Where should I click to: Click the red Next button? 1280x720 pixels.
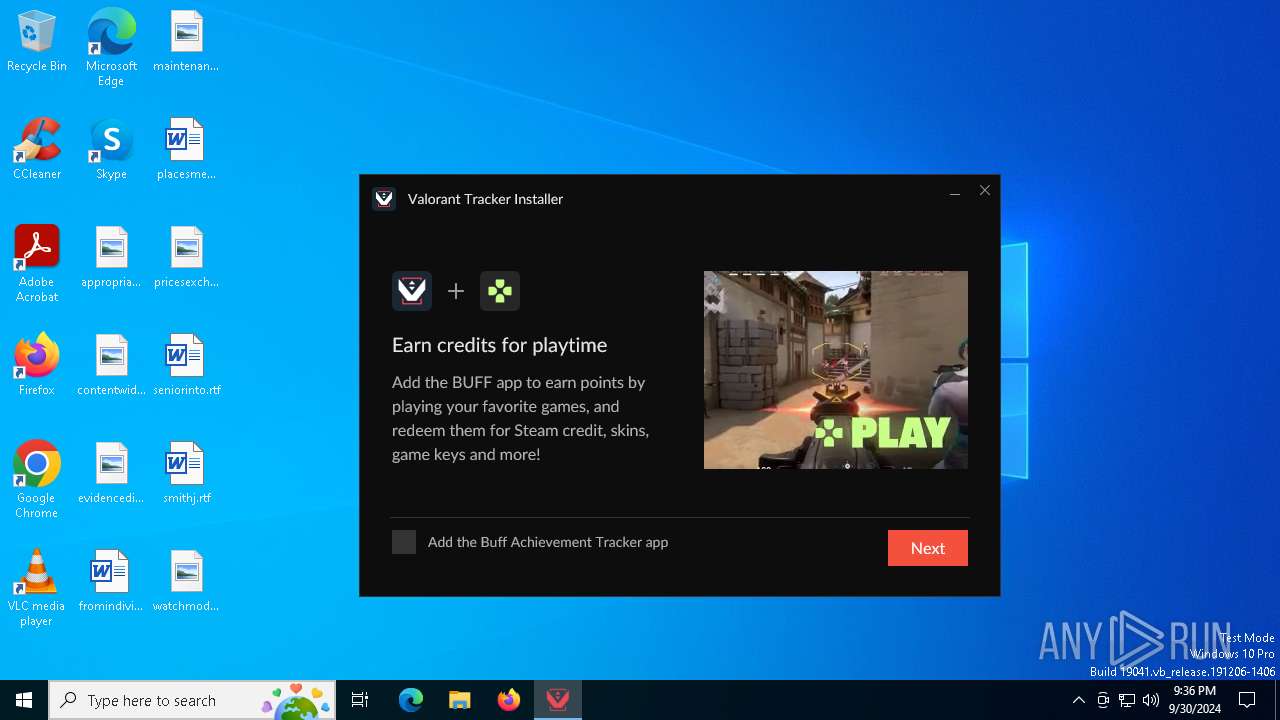[928, 548]
